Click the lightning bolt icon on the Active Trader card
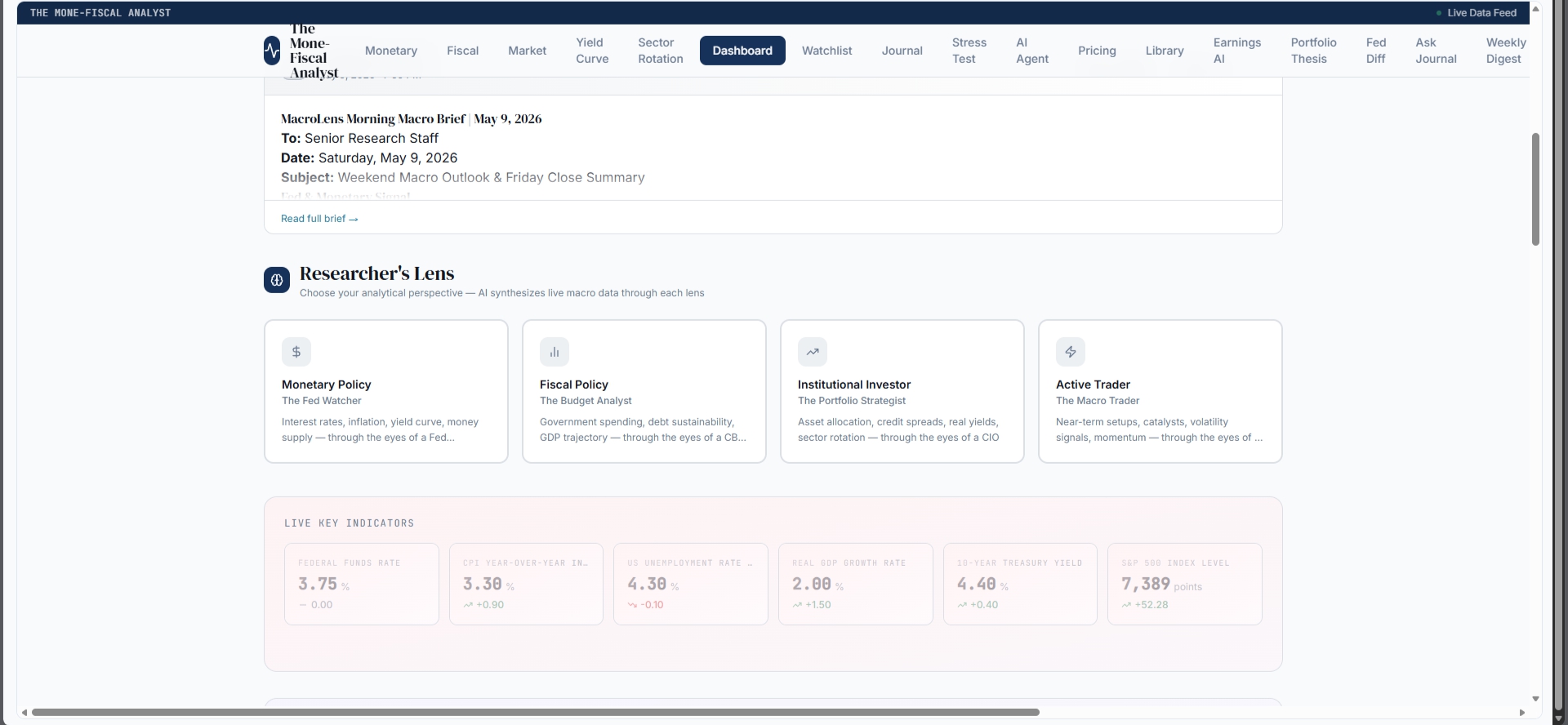 coord(1071,352)
